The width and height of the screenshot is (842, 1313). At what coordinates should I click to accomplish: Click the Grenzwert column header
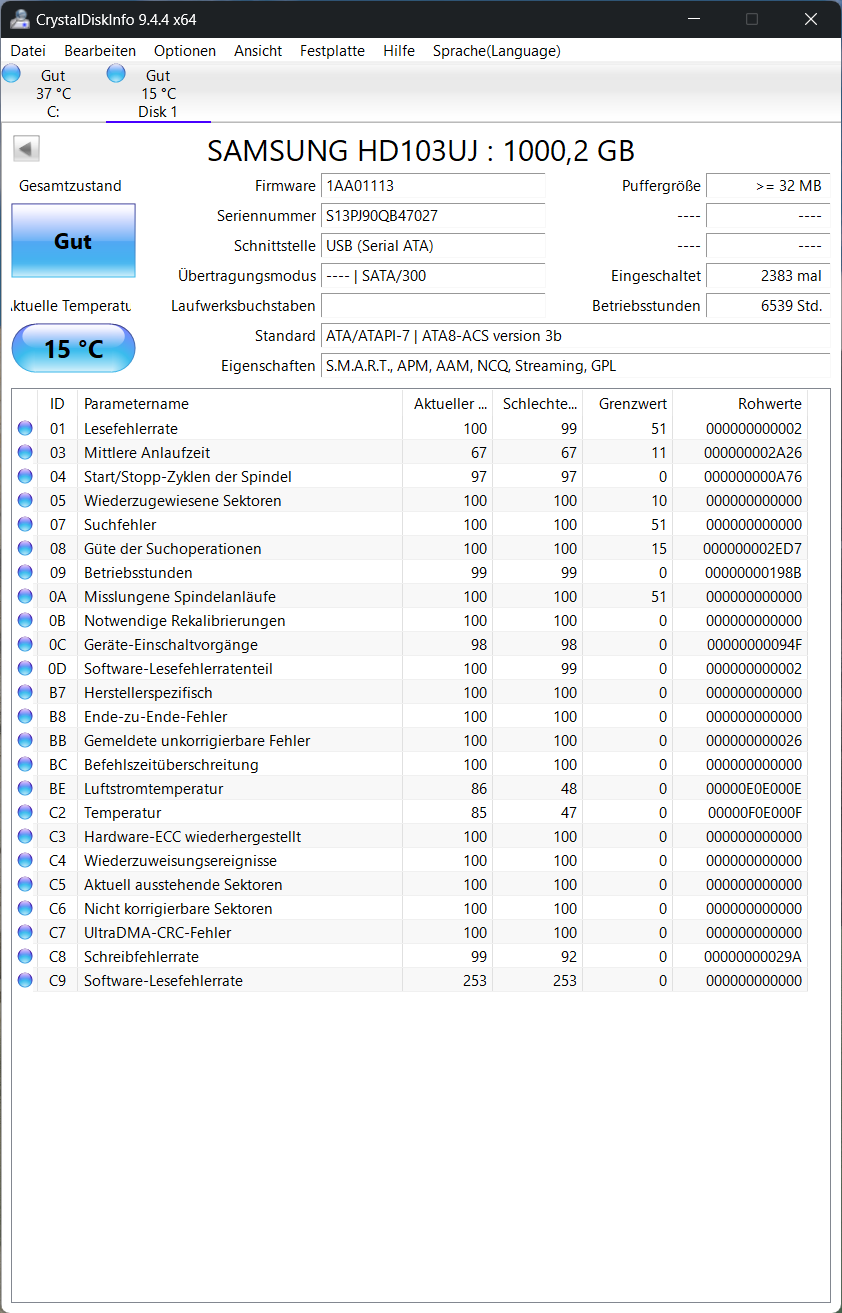(628, 404)
